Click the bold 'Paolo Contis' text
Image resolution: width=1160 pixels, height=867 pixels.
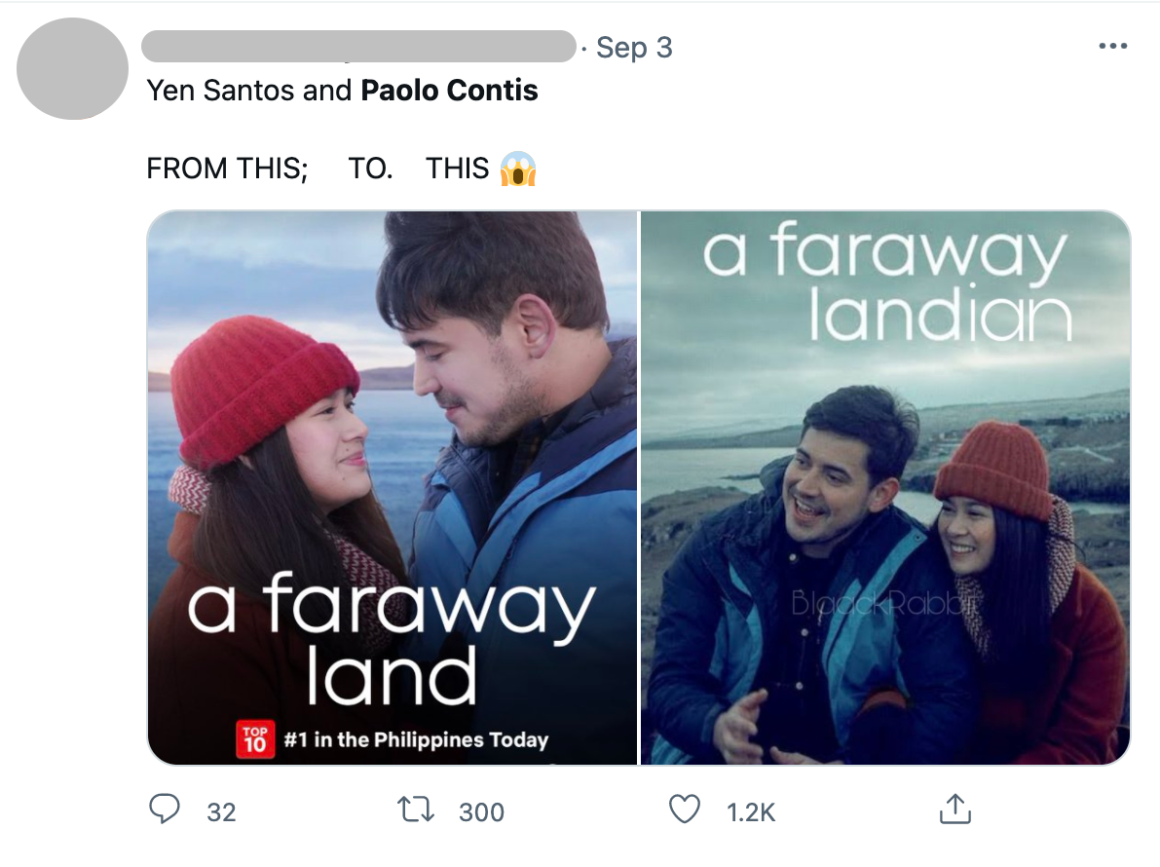pyautogui.click(x=449, y=91)
